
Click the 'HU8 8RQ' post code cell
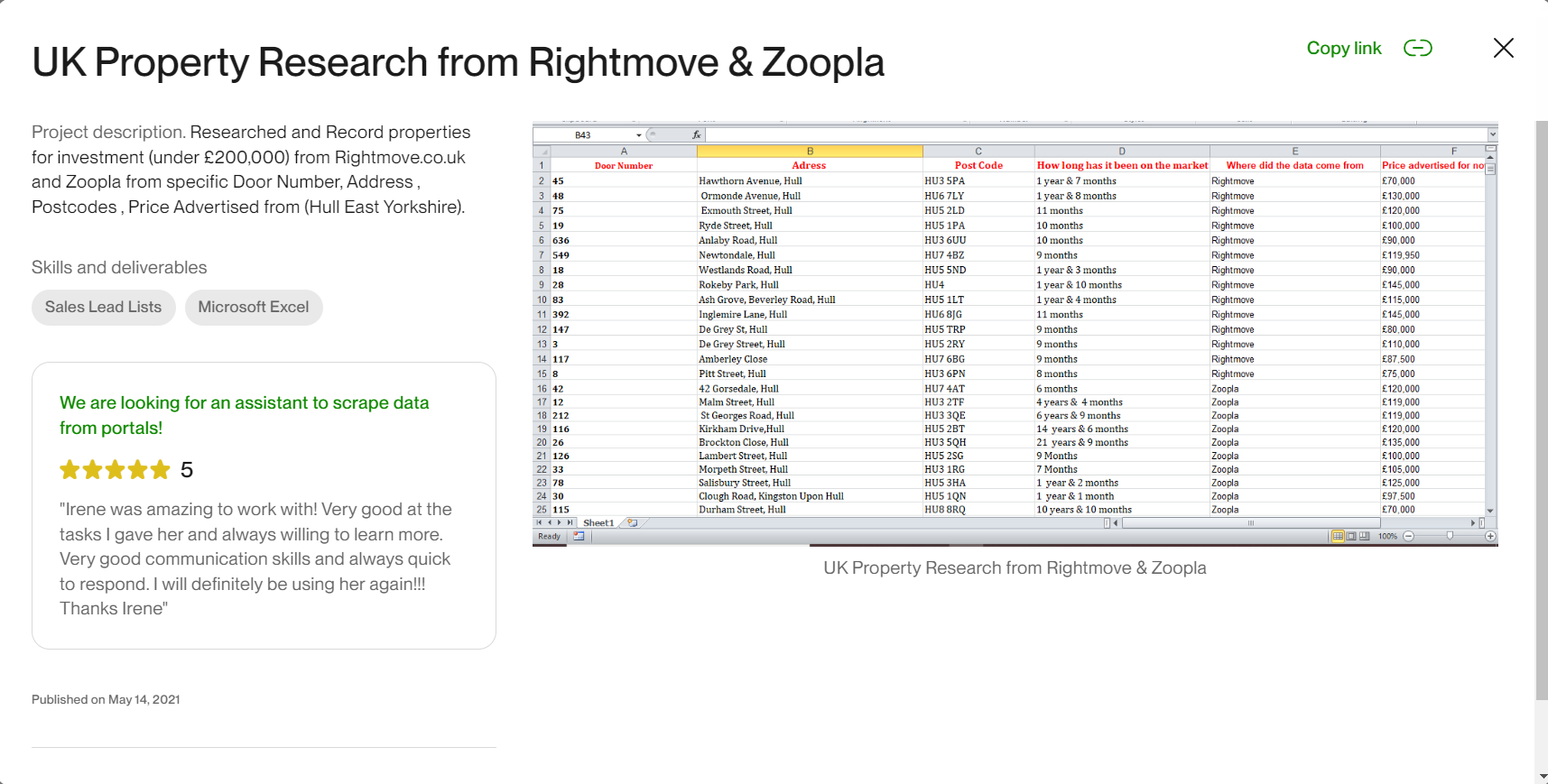click(978, 510)
